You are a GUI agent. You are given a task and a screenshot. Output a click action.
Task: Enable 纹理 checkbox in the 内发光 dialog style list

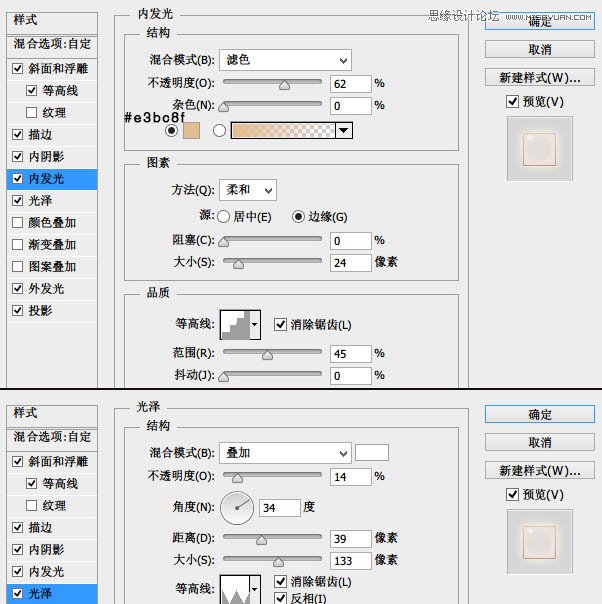[31, 112]
